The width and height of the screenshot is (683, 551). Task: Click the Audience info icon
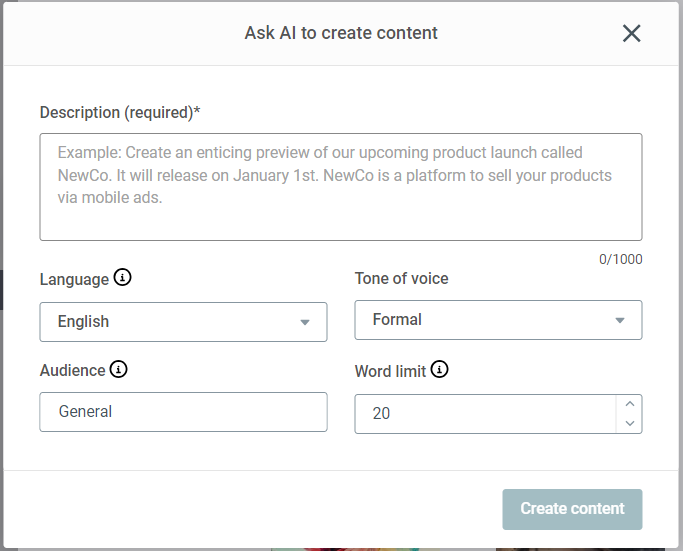[119, 370]
